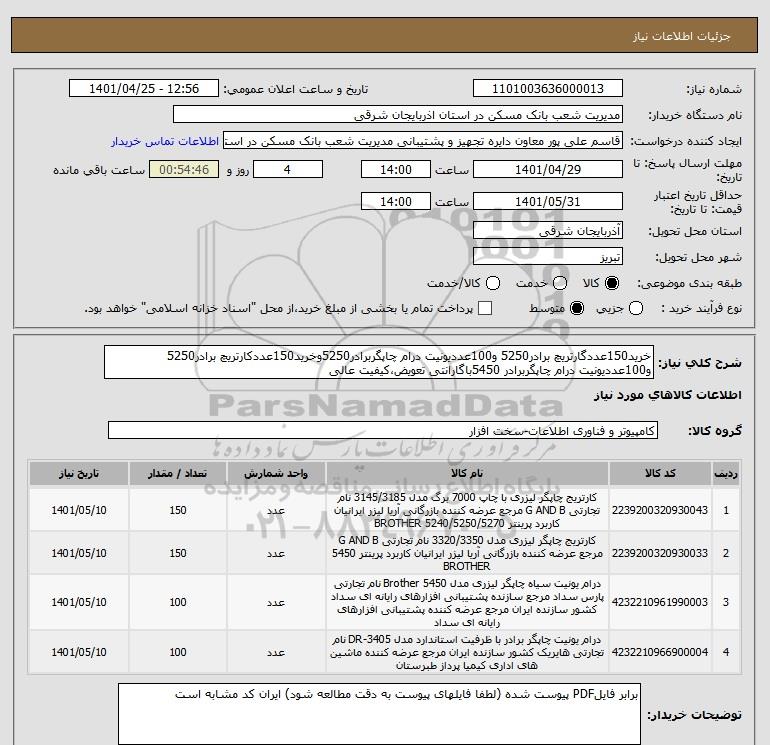Click the نام کالا column header
770x745 pixels.
pyautogui.click(x=467, y=473)
